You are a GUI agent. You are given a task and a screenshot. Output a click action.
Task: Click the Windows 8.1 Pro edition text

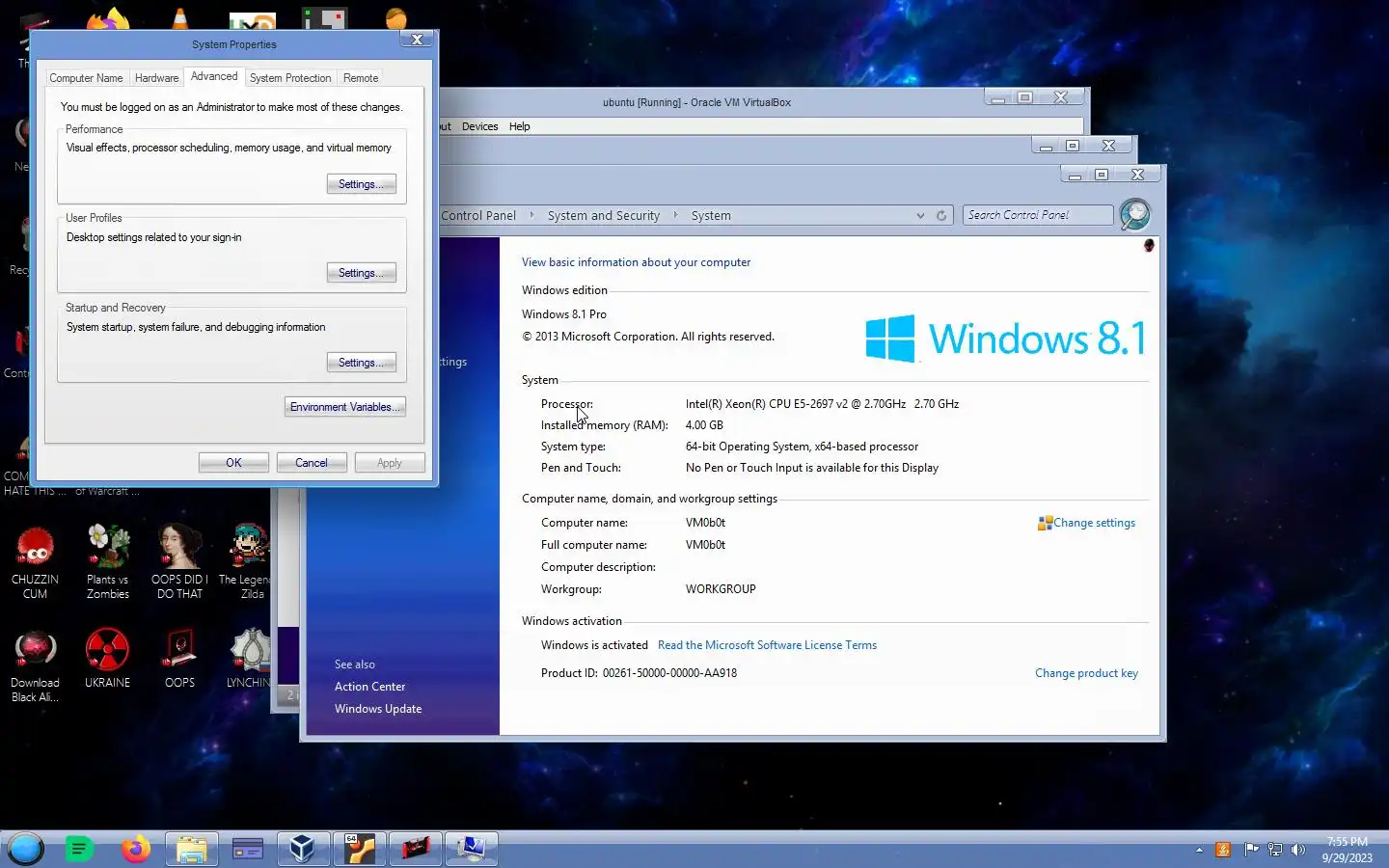pyautogui.click(x=564, y=314)
